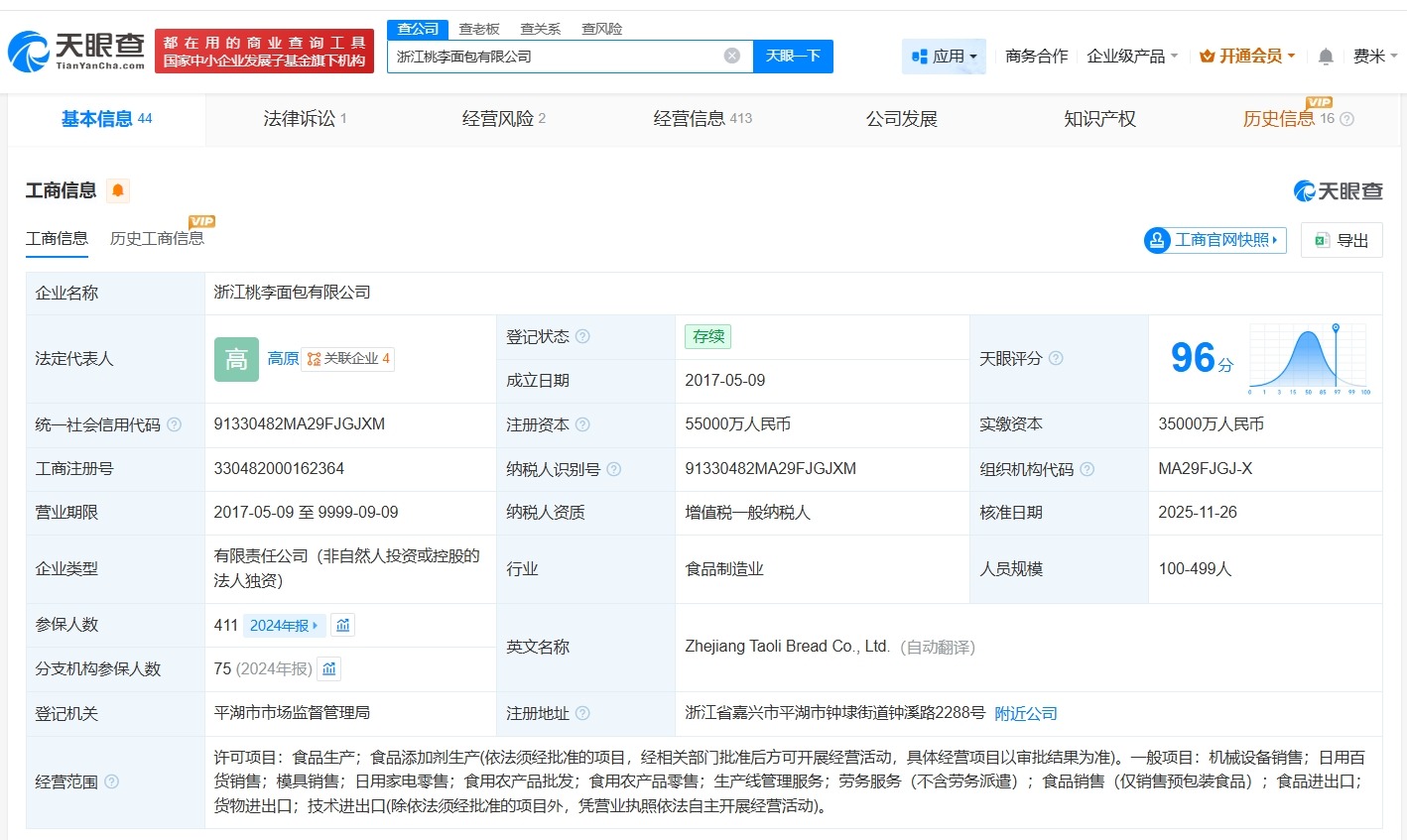Click the 天眼查 watermark logo on the right
Viewport: 1407px width, 840px height.
click(1339, 190)
